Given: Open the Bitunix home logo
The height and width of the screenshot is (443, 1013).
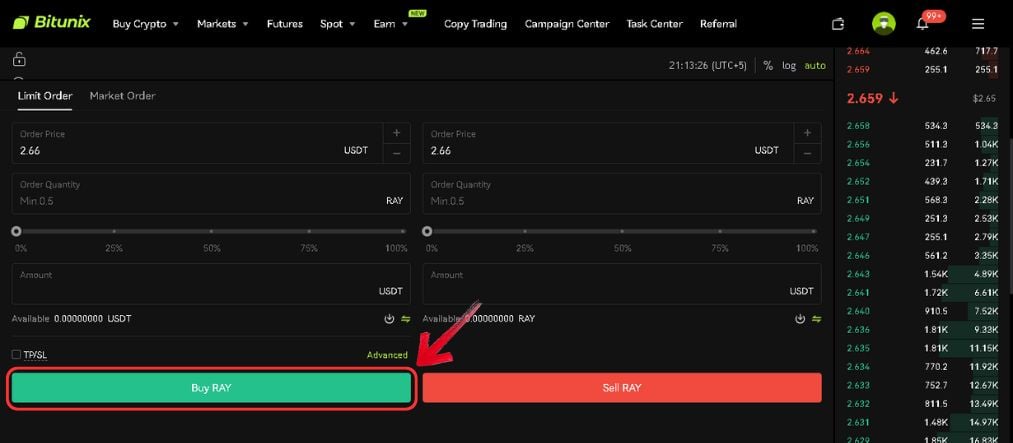Looking at the screenshot, I should [x=52, y=23].
